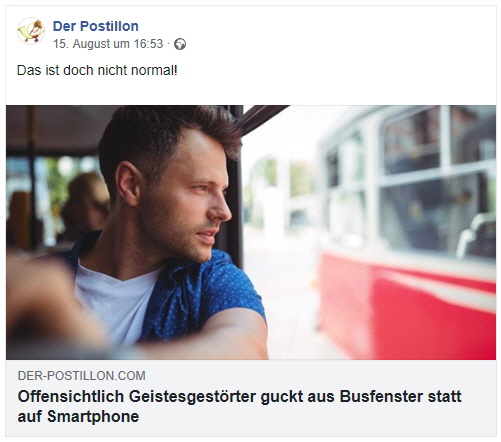Open the Der Postillon page name link
Screen dimensions: 501x442
[x=96, y=26]
